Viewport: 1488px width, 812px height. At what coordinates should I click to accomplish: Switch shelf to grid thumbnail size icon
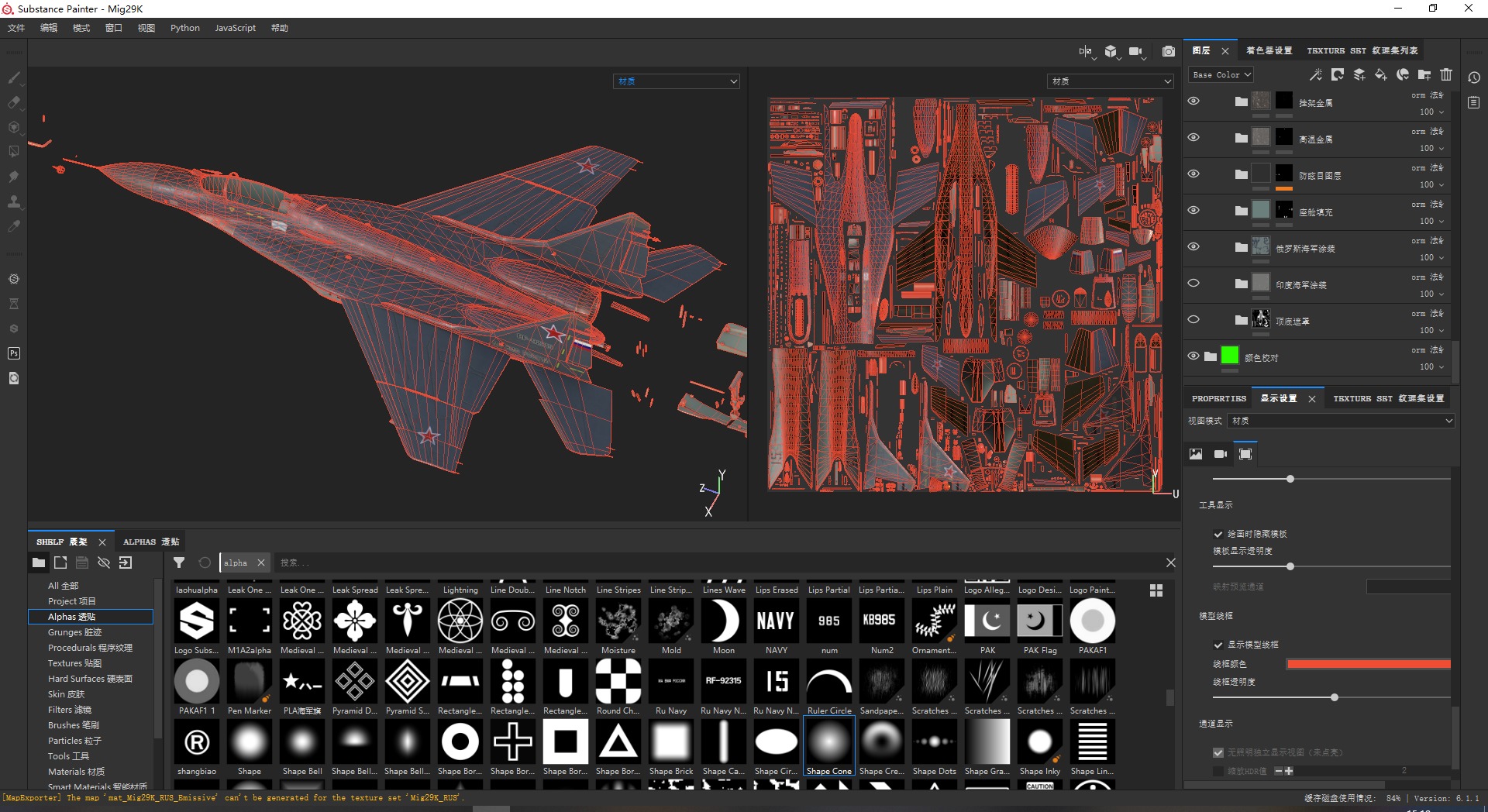click(1156, 590)
